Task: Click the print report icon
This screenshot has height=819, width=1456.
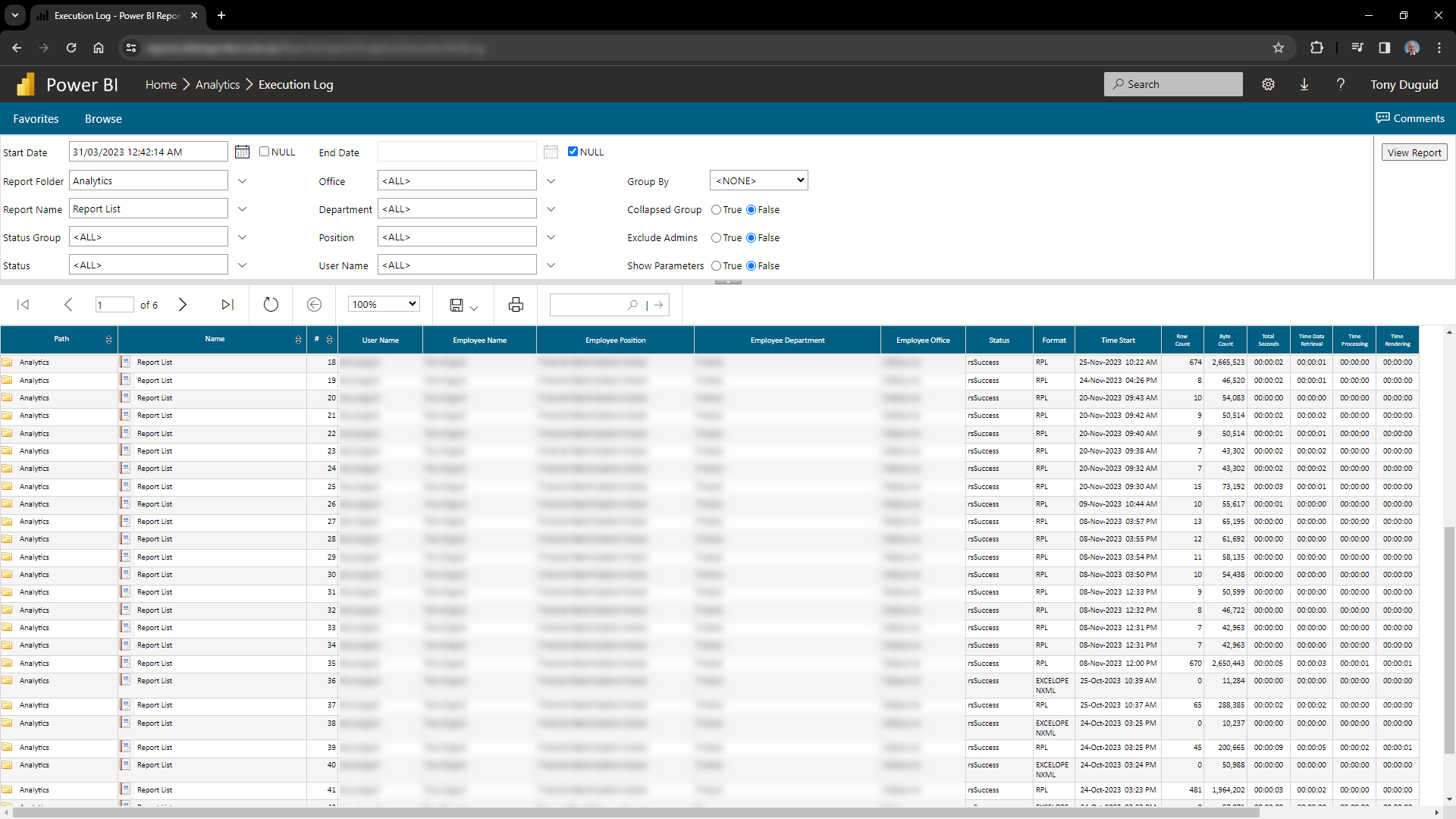Action: [516, 304]
